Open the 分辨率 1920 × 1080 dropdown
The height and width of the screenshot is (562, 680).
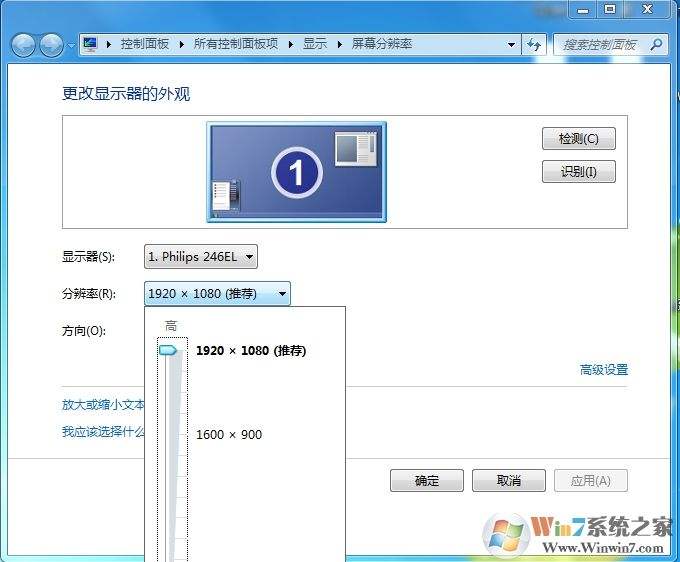pos(217,294)
